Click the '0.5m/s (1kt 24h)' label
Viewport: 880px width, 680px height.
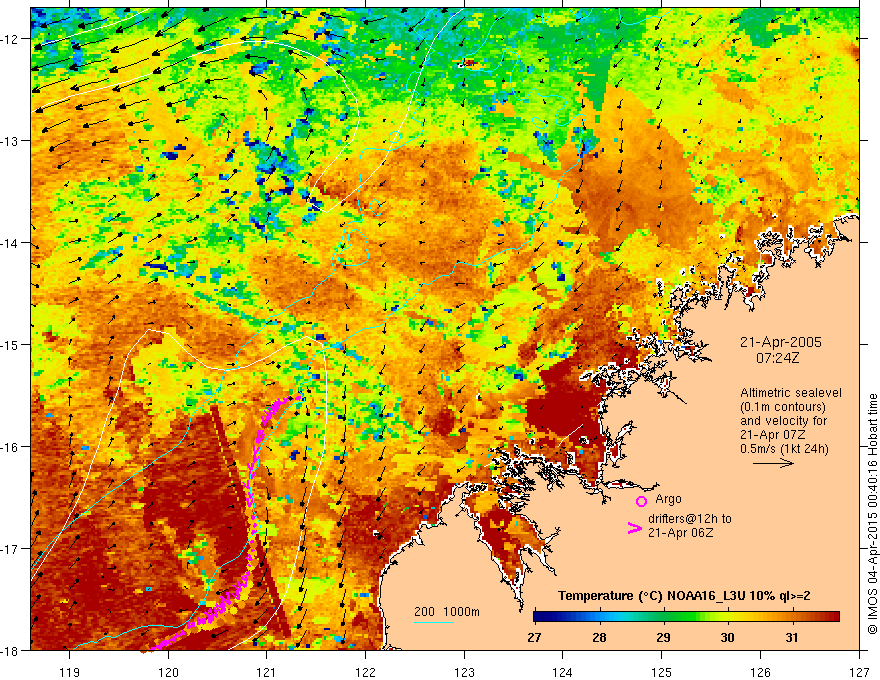[x=784, y=449]
